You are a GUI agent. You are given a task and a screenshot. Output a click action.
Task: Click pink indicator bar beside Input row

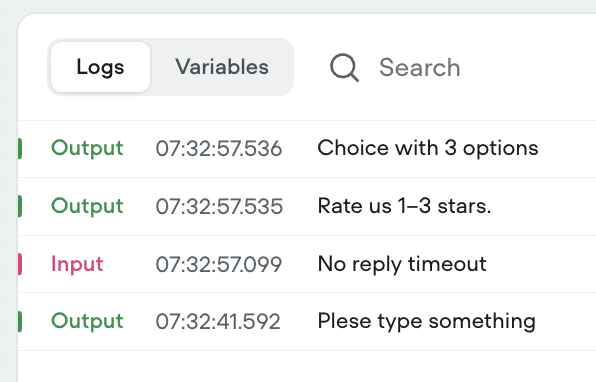(20, 264)
